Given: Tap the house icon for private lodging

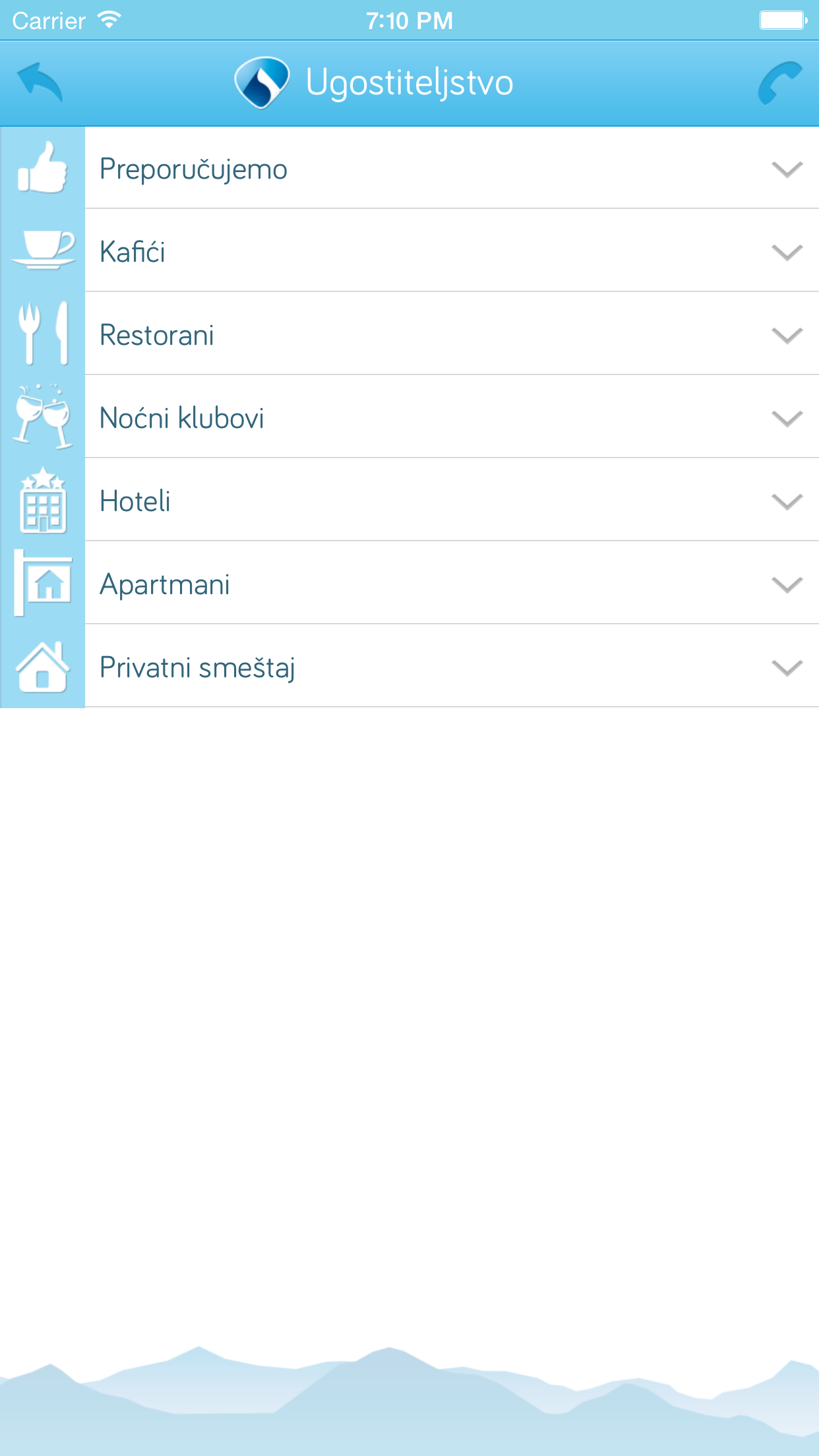Looking at the screenshot, I should [x=43, y=667].
